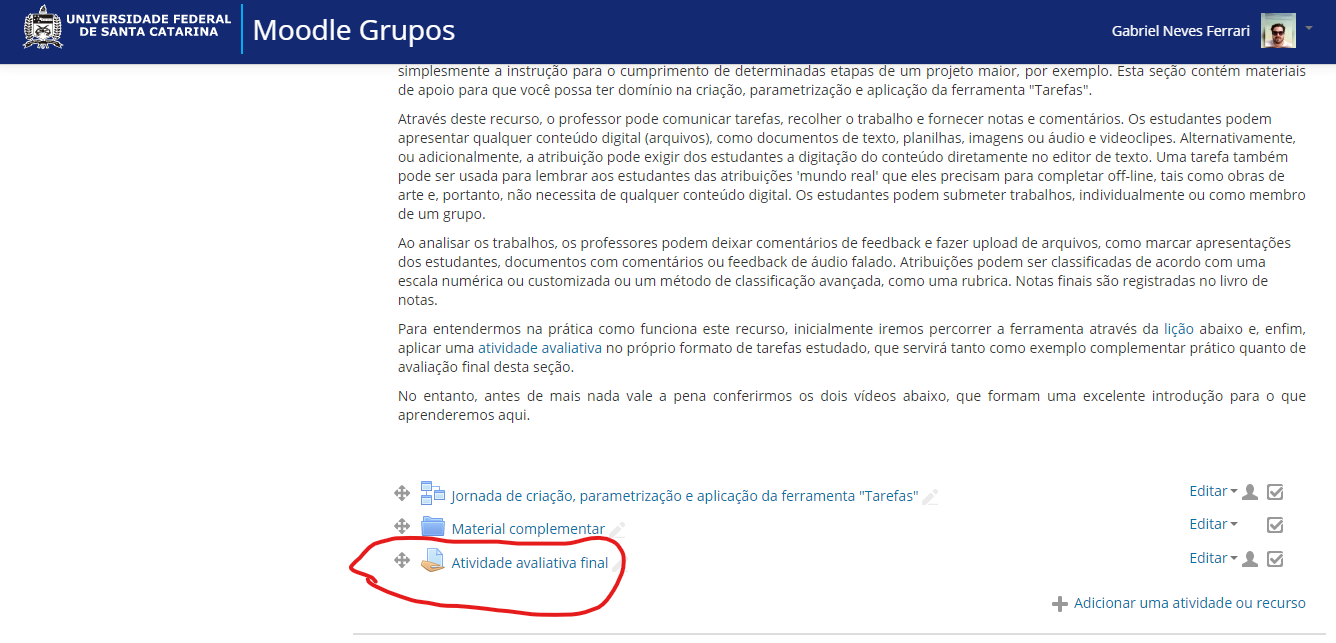Click the person icon in Atividade avaliativa final row

1249,559
